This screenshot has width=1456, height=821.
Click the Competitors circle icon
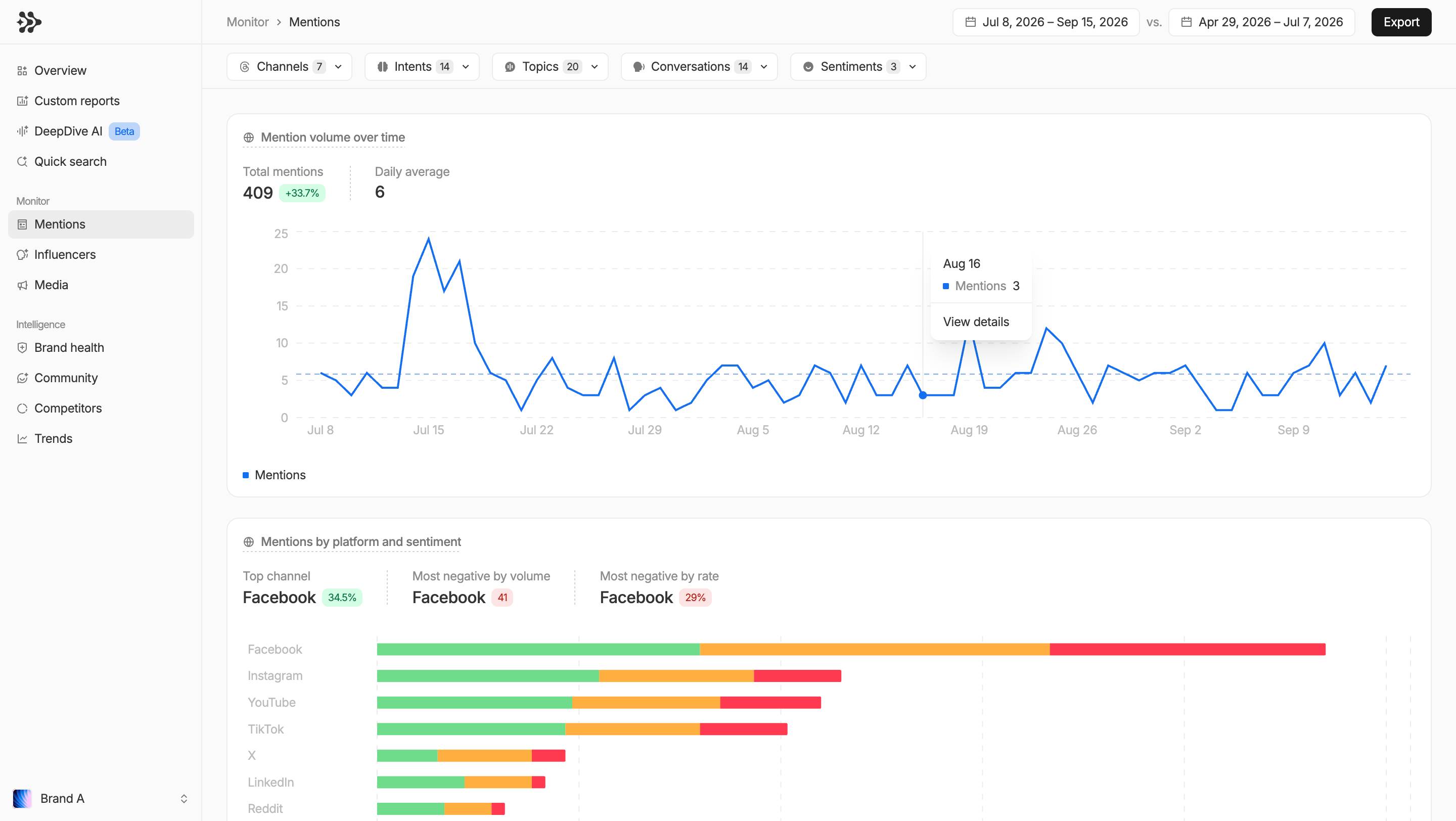point(22,408)
